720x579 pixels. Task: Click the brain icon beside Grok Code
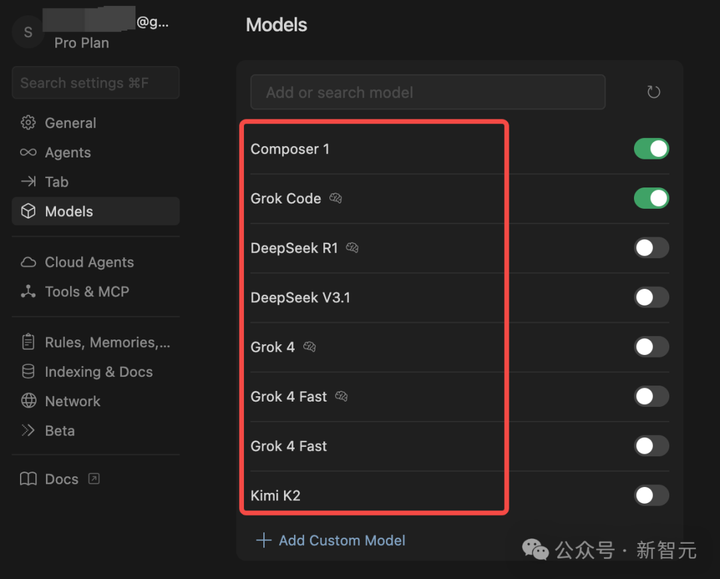click(336, 198)
